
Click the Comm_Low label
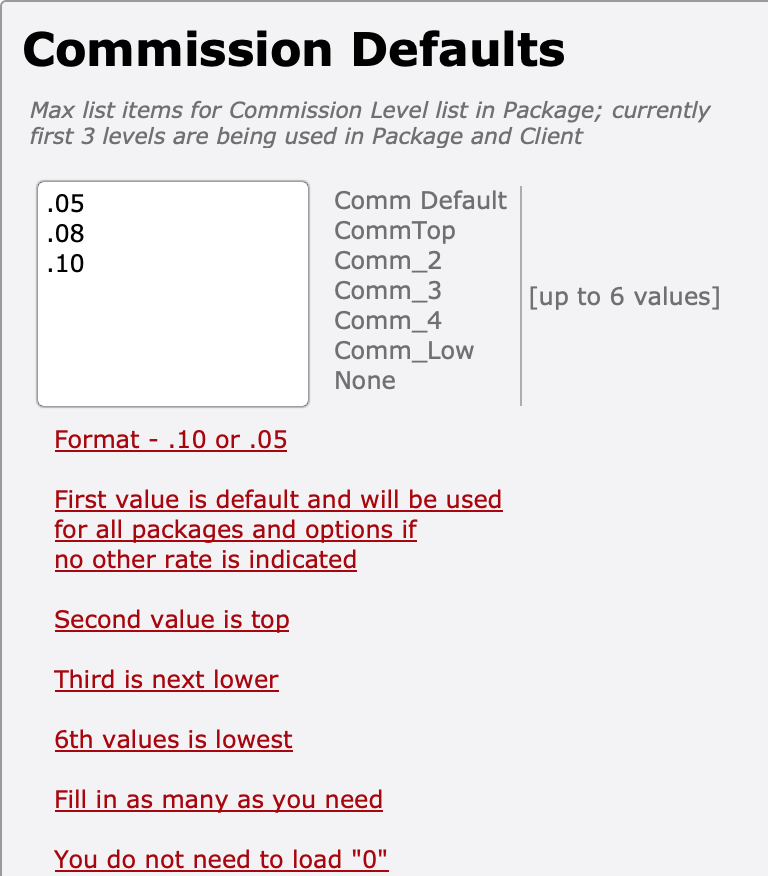404,351
